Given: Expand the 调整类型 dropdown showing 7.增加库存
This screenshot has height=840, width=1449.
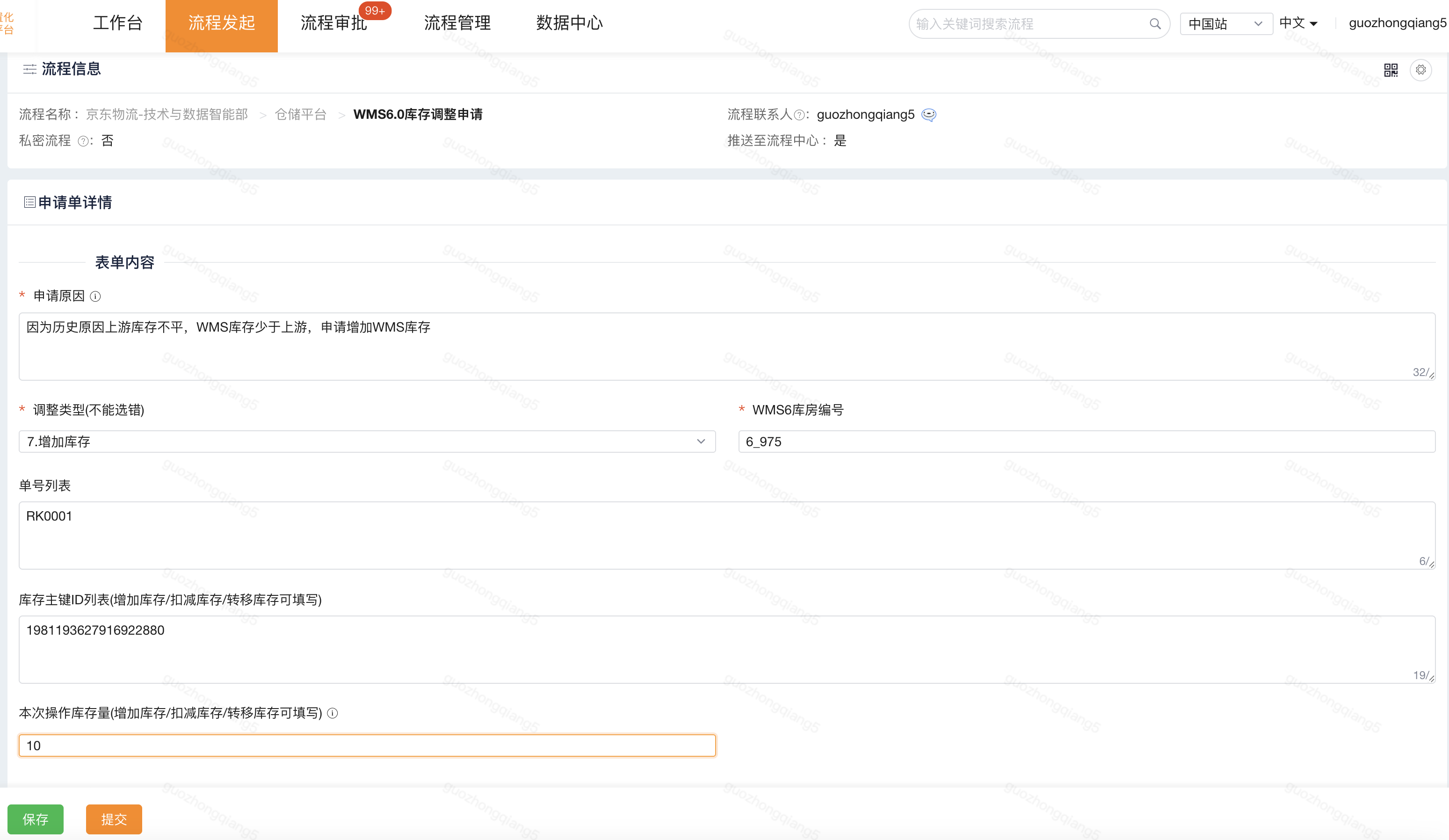Looking at the screenshot, I should pos(367,442).
